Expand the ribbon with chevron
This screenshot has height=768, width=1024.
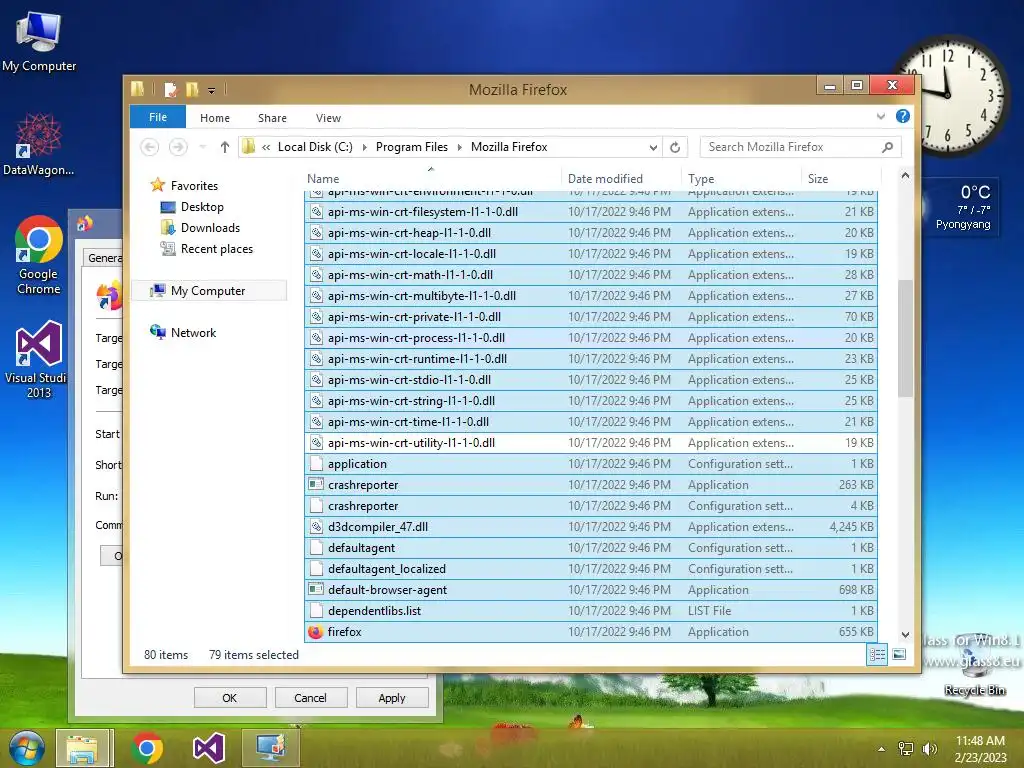click(881, 116)
